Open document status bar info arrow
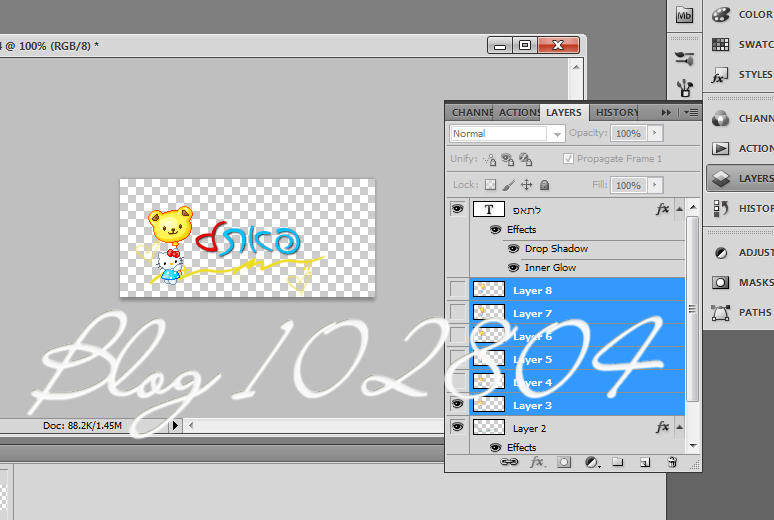 pos(175,425)
